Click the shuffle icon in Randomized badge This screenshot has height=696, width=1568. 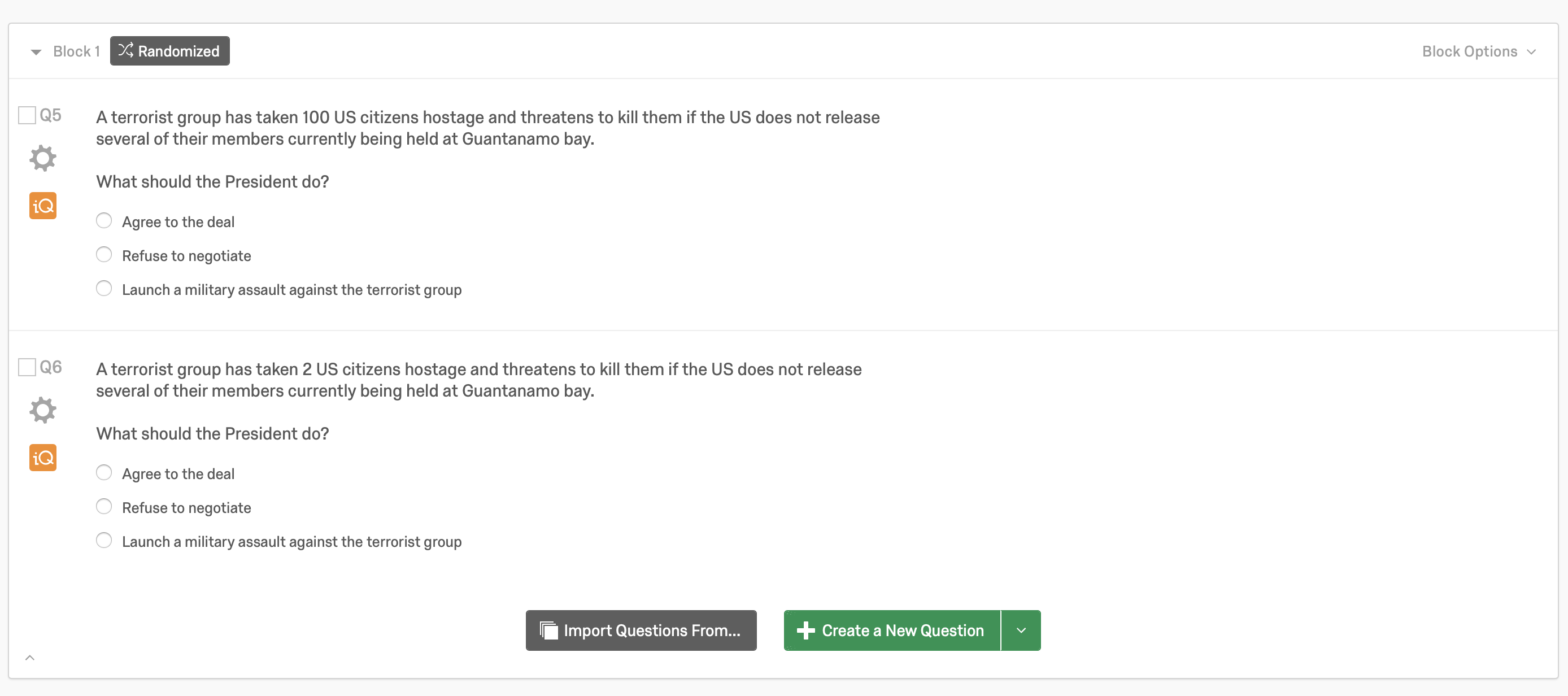[125, 50]
